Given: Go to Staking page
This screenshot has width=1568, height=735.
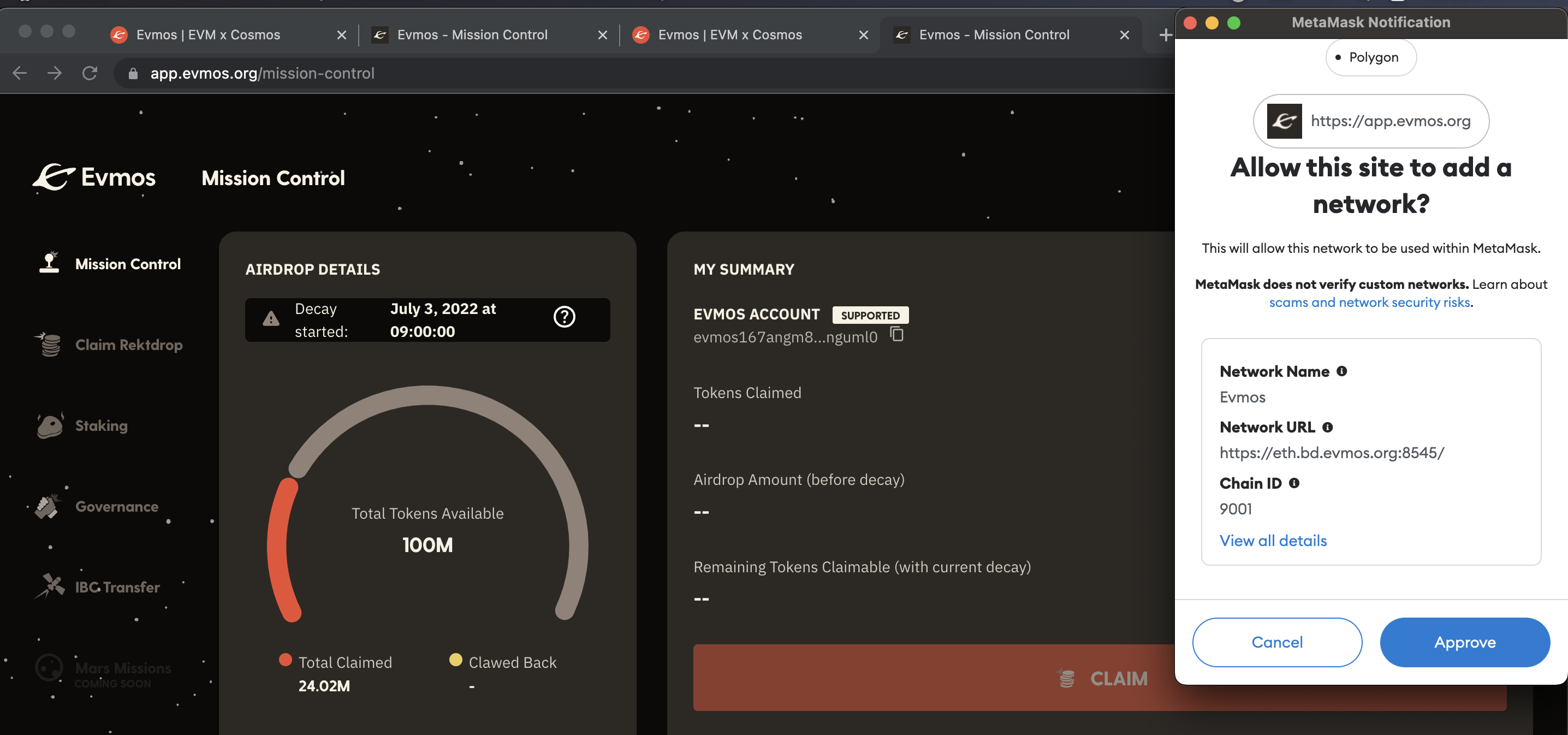Looking at the screenshot, I should 101,425.
